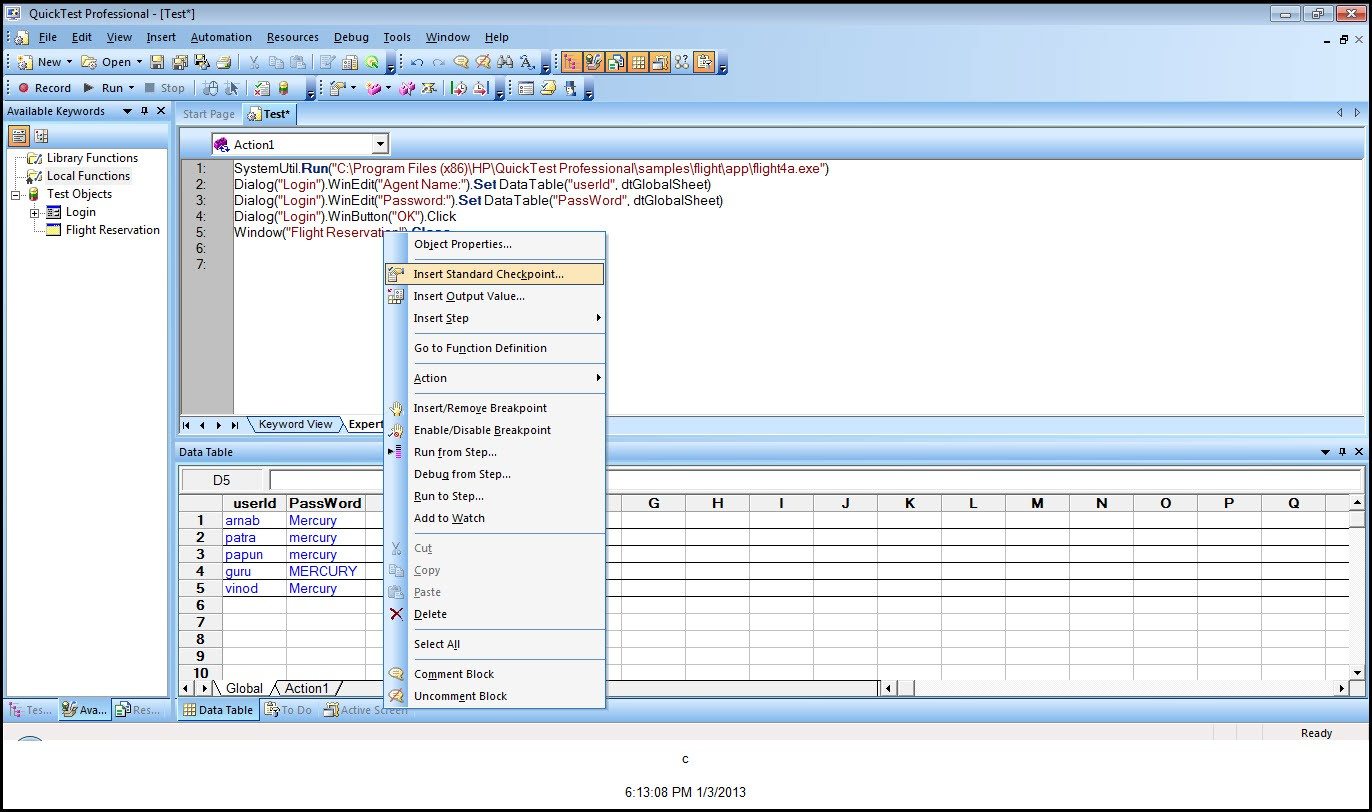Viewport: 1372px width, 812px height.
Task: Open Object Repository via the barrel toolbar icon
Action: (283, 88)
